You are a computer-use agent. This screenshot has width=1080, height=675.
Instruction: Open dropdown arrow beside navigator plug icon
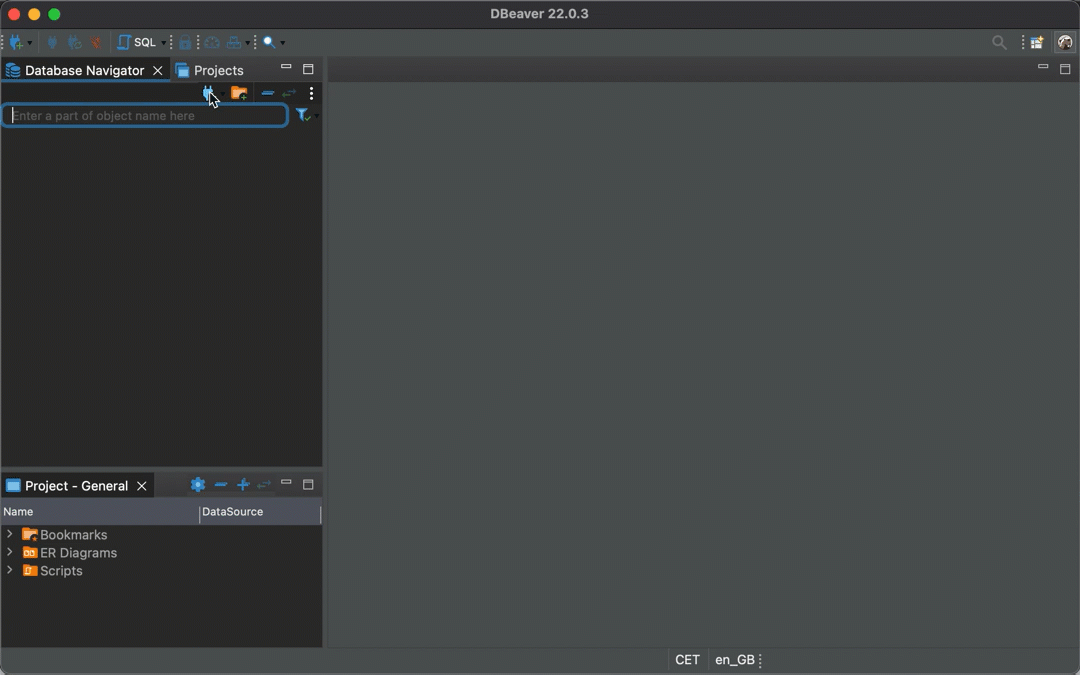point(222,94)
